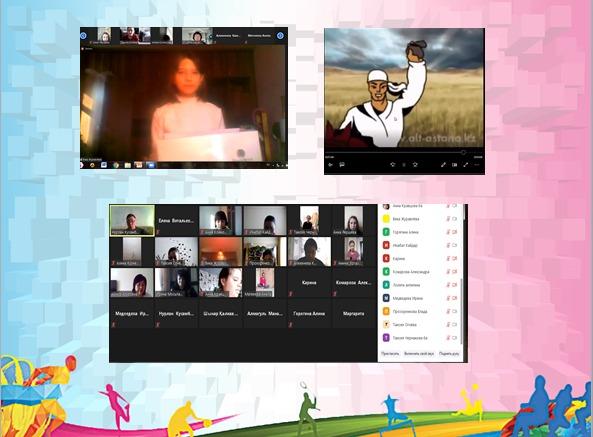This screenshot has width=593, height=437.
Task: Click the Пригласить button under the participants list
Action: coord(390,354)
